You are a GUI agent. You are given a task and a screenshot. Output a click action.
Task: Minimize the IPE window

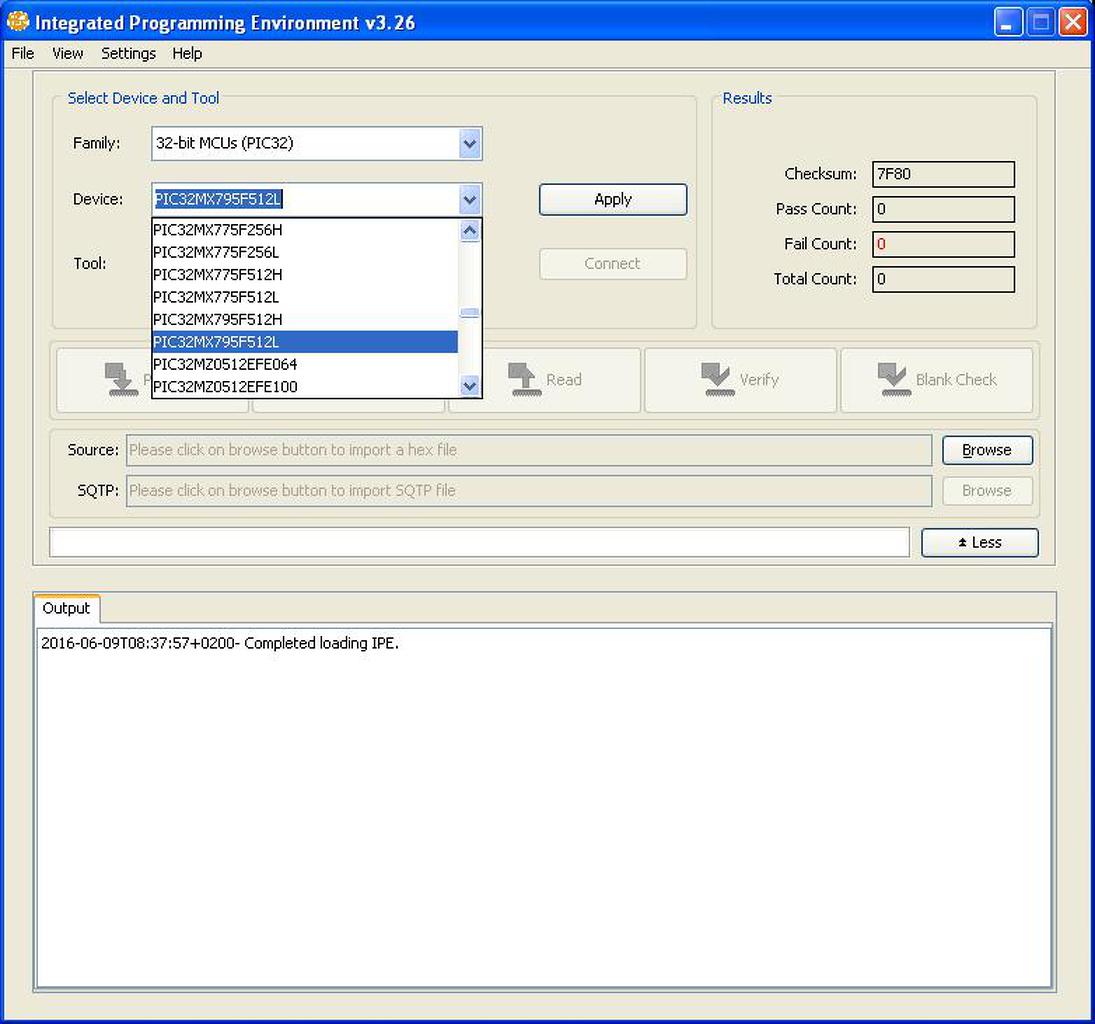(x=1008, y=22)
